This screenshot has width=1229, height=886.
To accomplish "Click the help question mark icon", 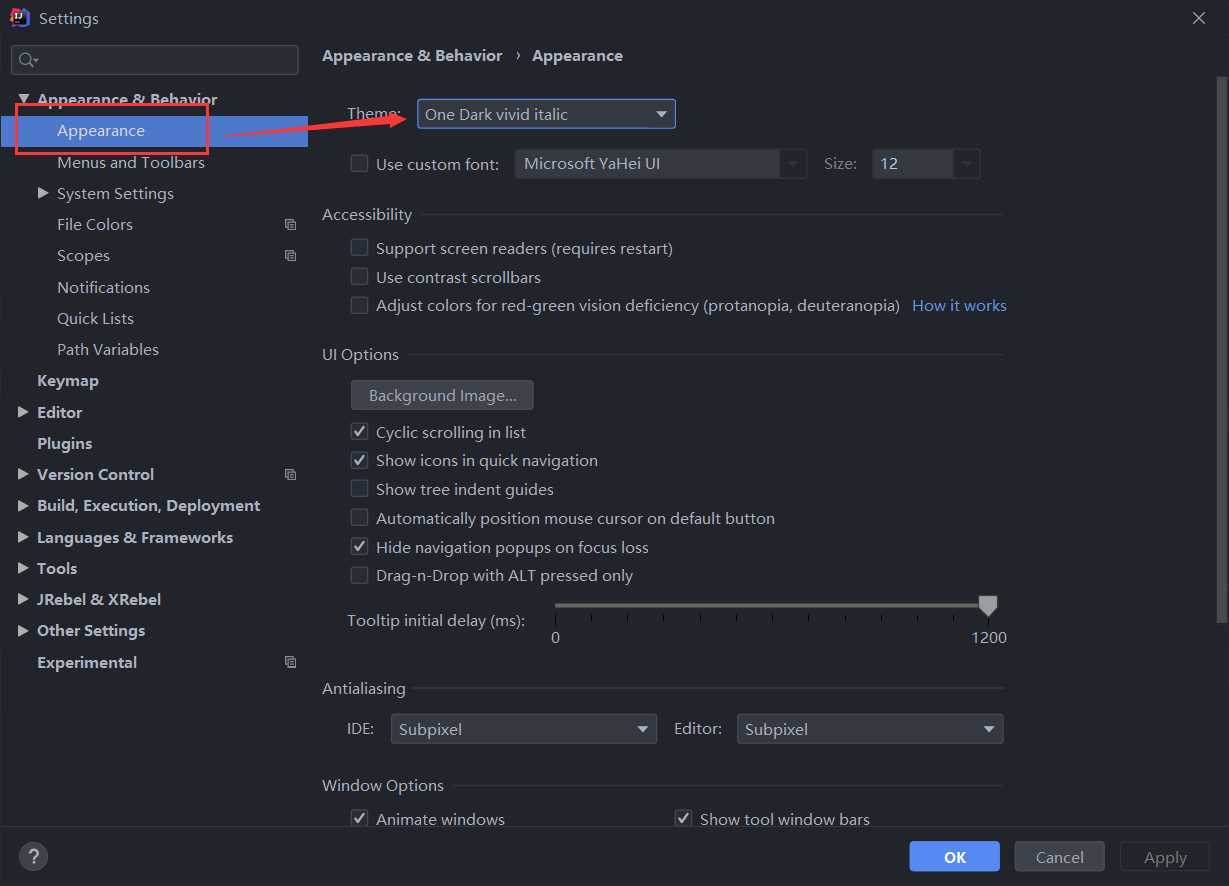I will (x=33, y=857).
